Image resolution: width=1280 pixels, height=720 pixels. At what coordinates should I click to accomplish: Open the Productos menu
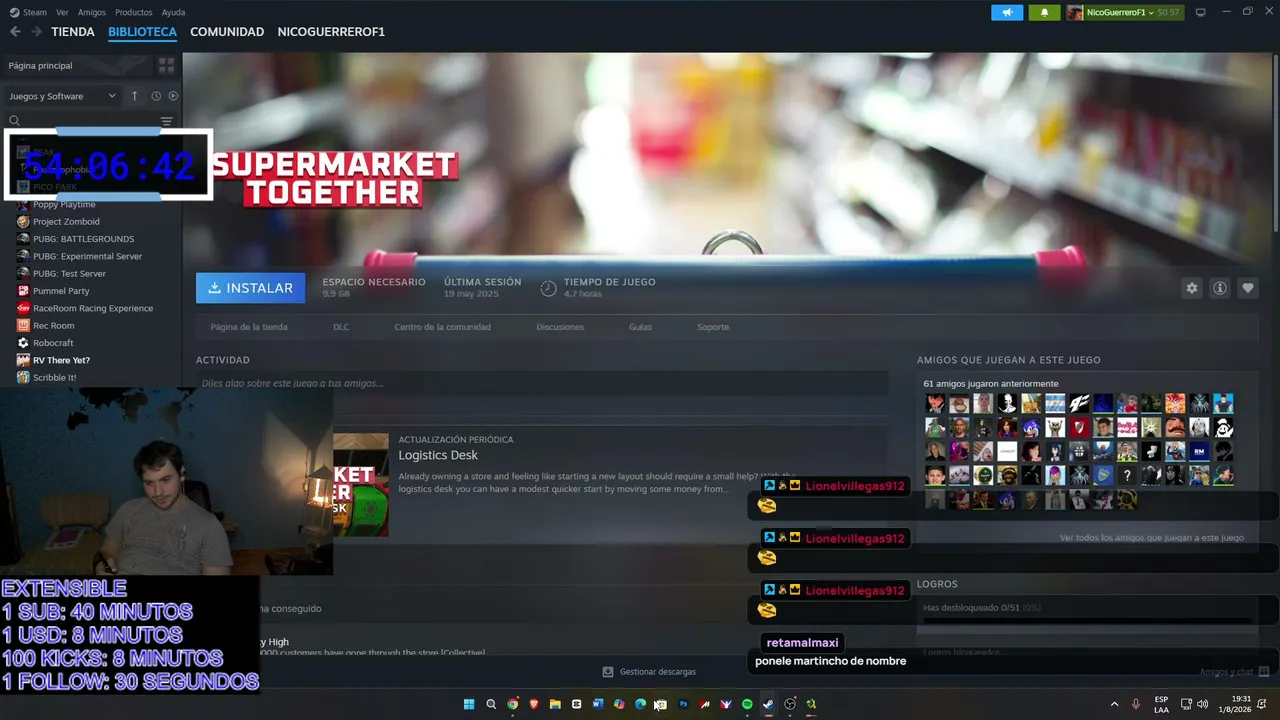[134, 12]
